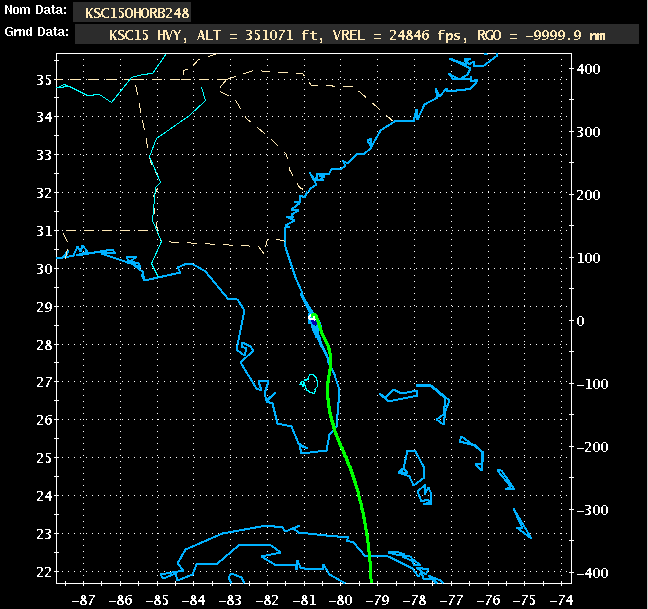This screenshot has width=648, height=609.
Task: Click latitude label 27 on the left axis
Action: tap(44, 382)
